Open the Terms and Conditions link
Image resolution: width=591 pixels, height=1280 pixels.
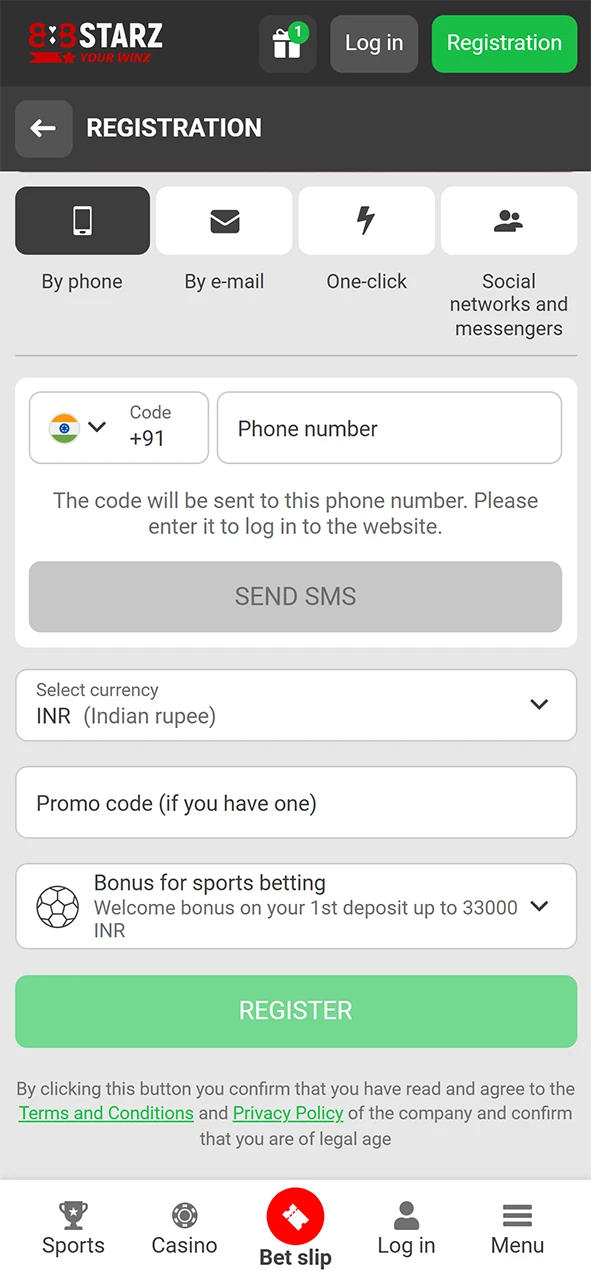pos(106,1113)
